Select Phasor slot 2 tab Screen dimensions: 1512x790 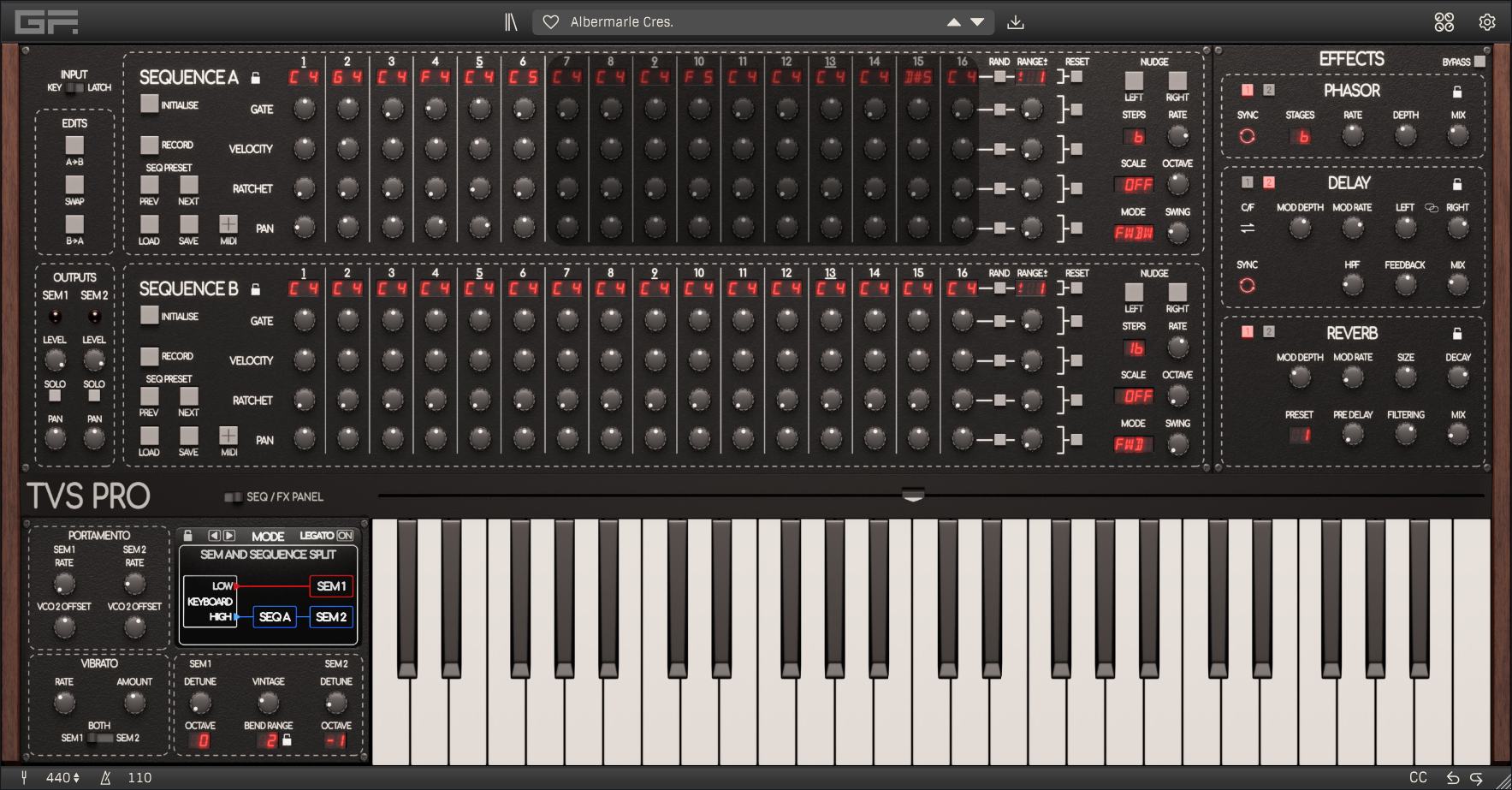[1268, 90]
